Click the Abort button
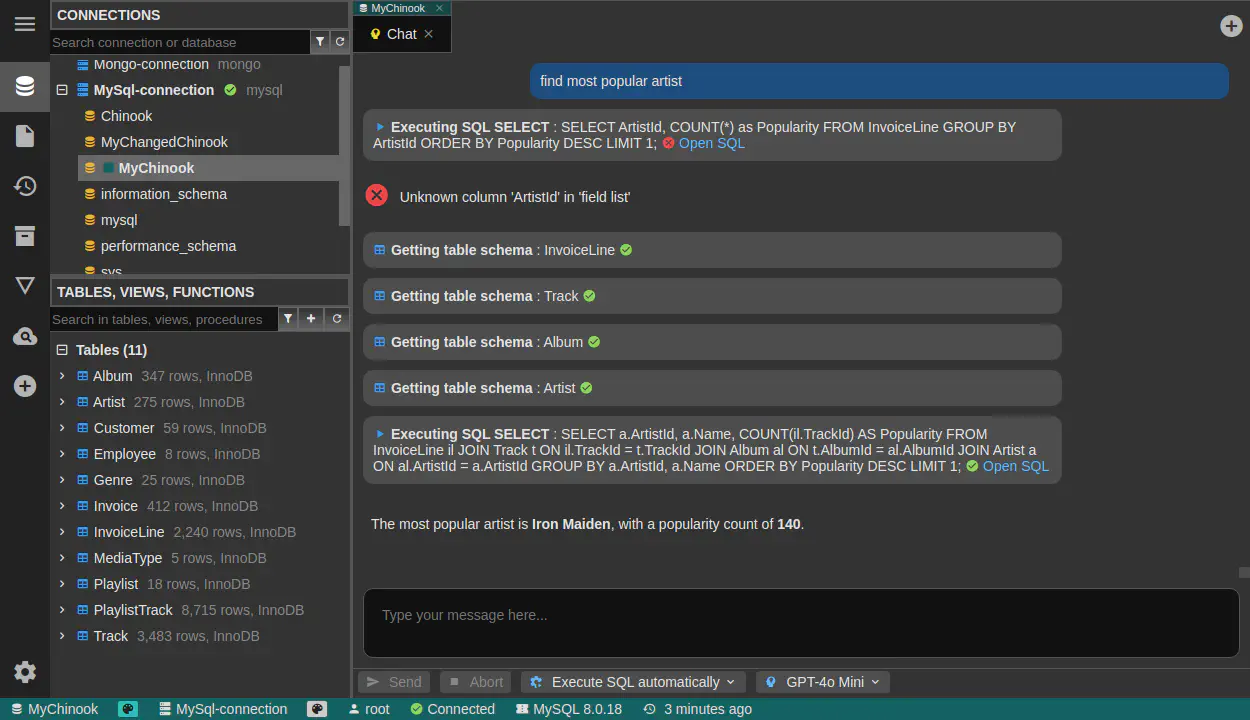The width and height of the screenshot is (1250, 720). pyautogui.click(x=475, y=682)
